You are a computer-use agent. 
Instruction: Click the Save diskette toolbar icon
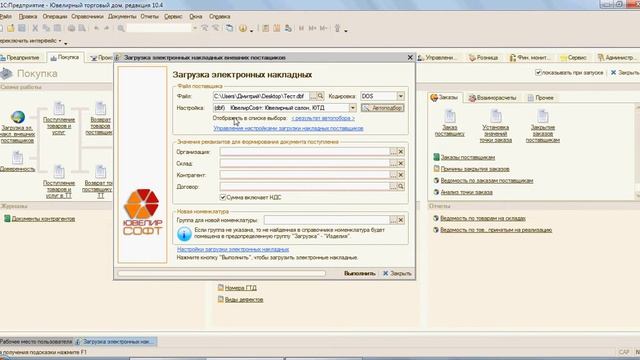click(22, 28)
